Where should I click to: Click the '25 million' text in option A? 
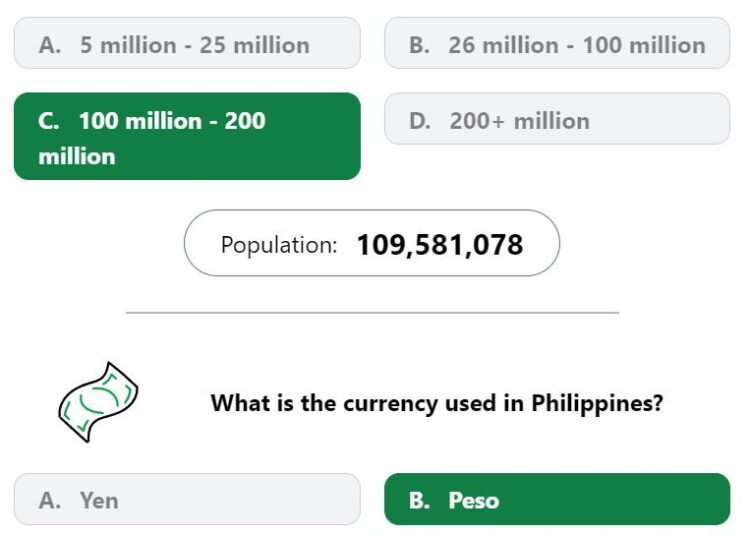[x=254, y=45]
